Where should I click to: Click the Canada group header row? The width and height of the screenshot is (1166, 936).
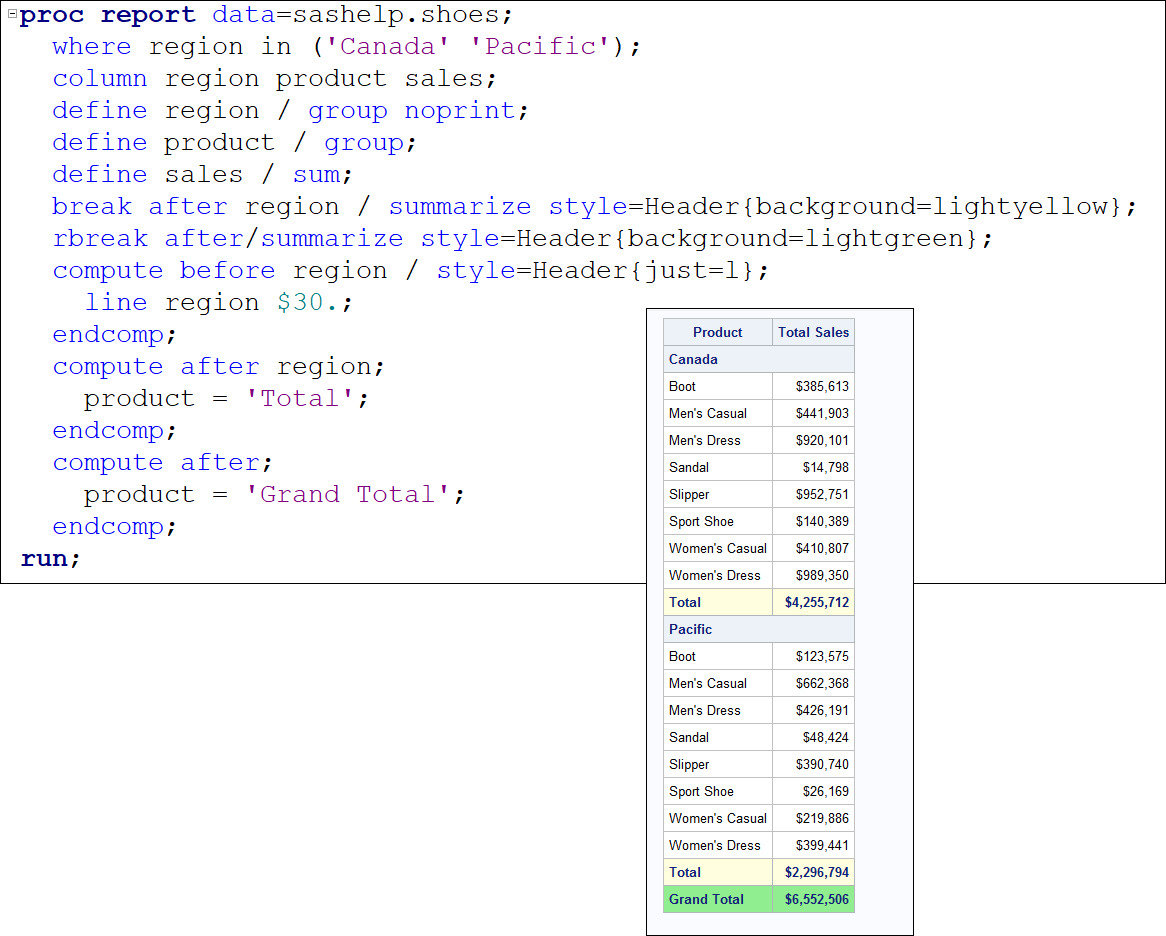click(x=758, y=359)
